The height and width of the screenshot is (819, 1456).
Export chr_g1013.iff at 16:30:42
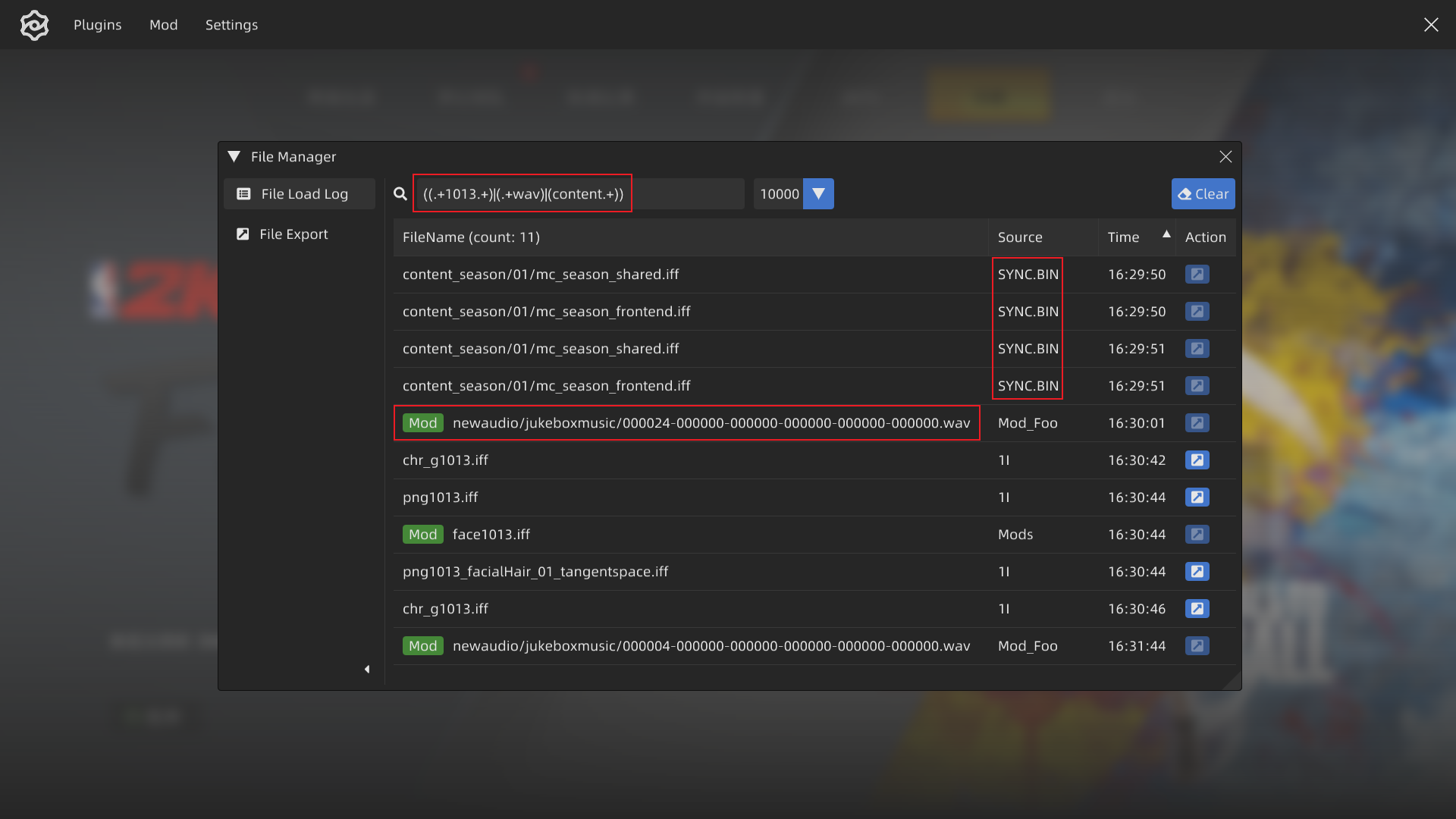[x=1197, y=460]
